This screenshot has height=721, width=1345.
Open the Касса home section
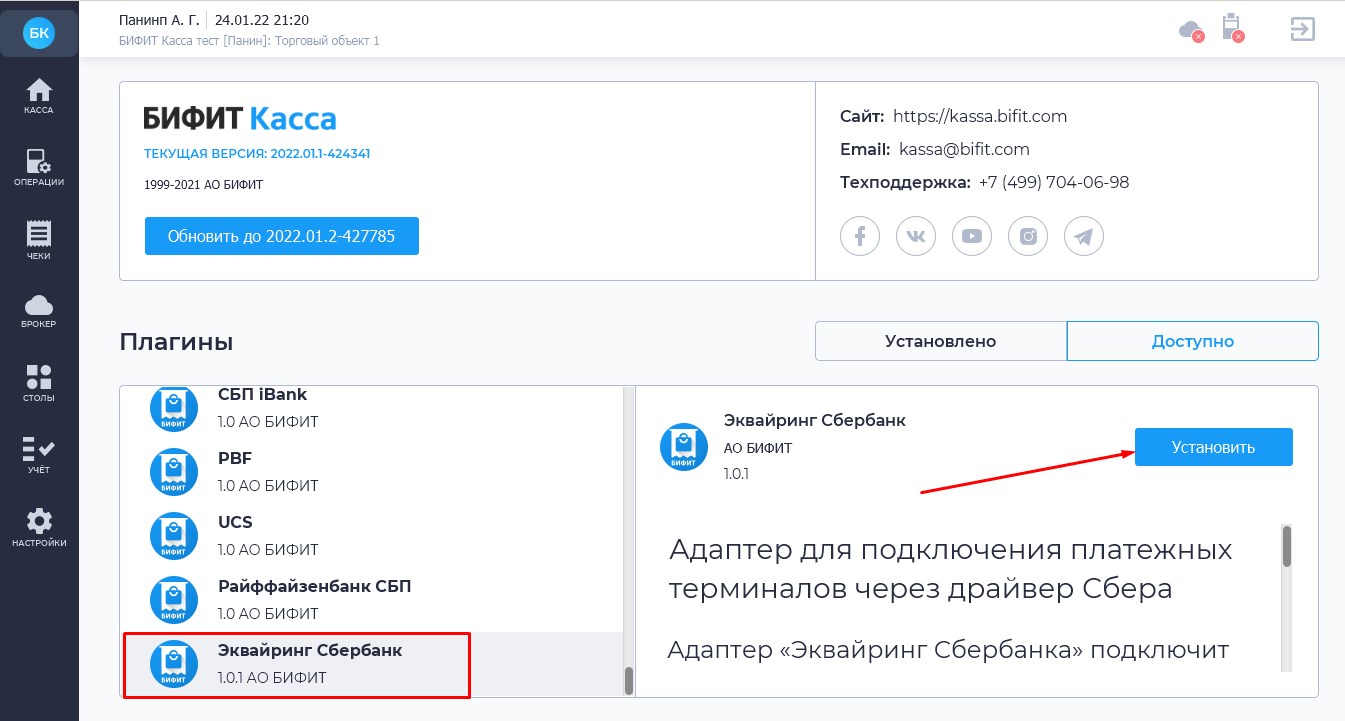pyautogui.click(x=39, y=96)
